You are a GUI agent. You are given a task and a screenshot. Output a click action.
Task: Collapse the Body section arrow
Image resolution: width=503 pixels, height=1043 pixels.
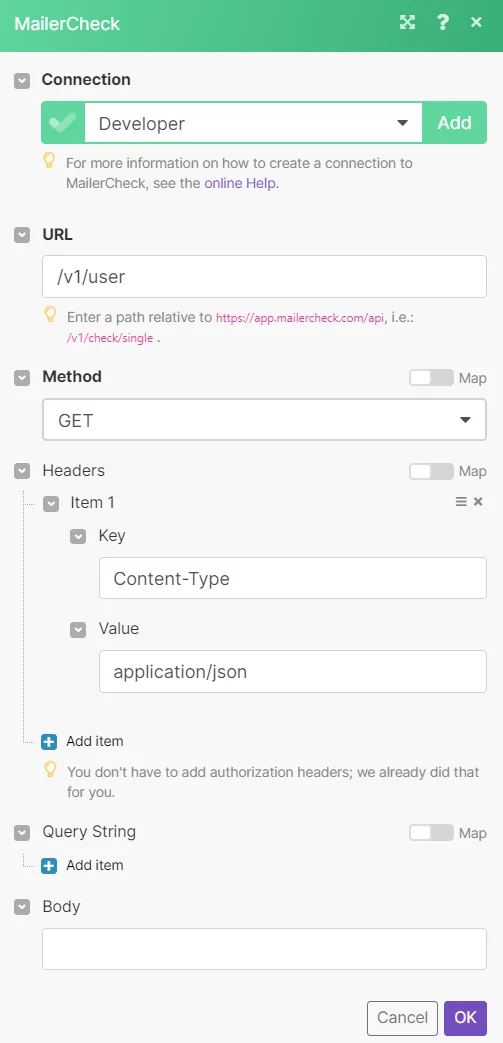tap(23, 907)
